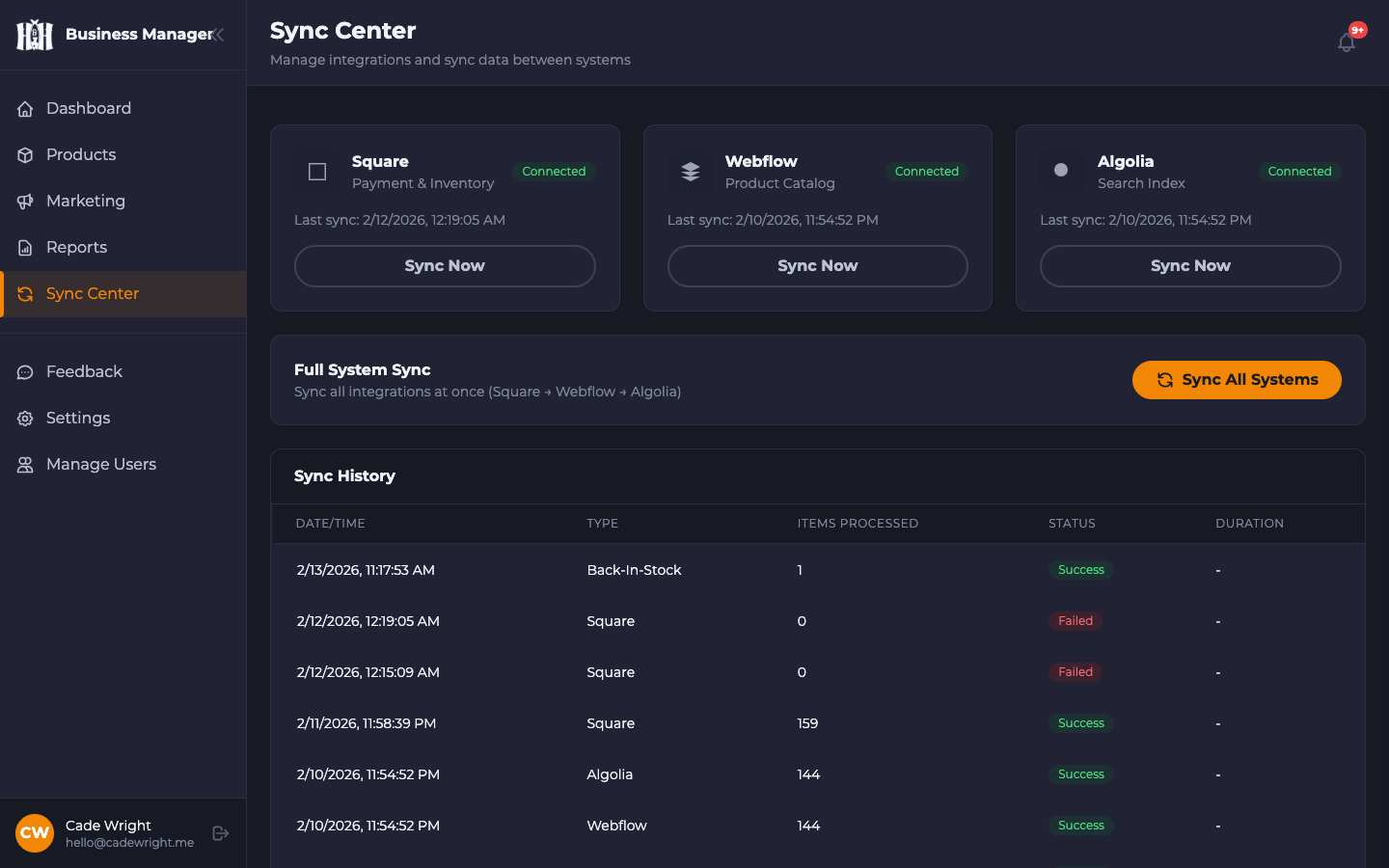Click the TYPE column header
The width and height of the screenshot is (1389, 868).
coord(603,524)
